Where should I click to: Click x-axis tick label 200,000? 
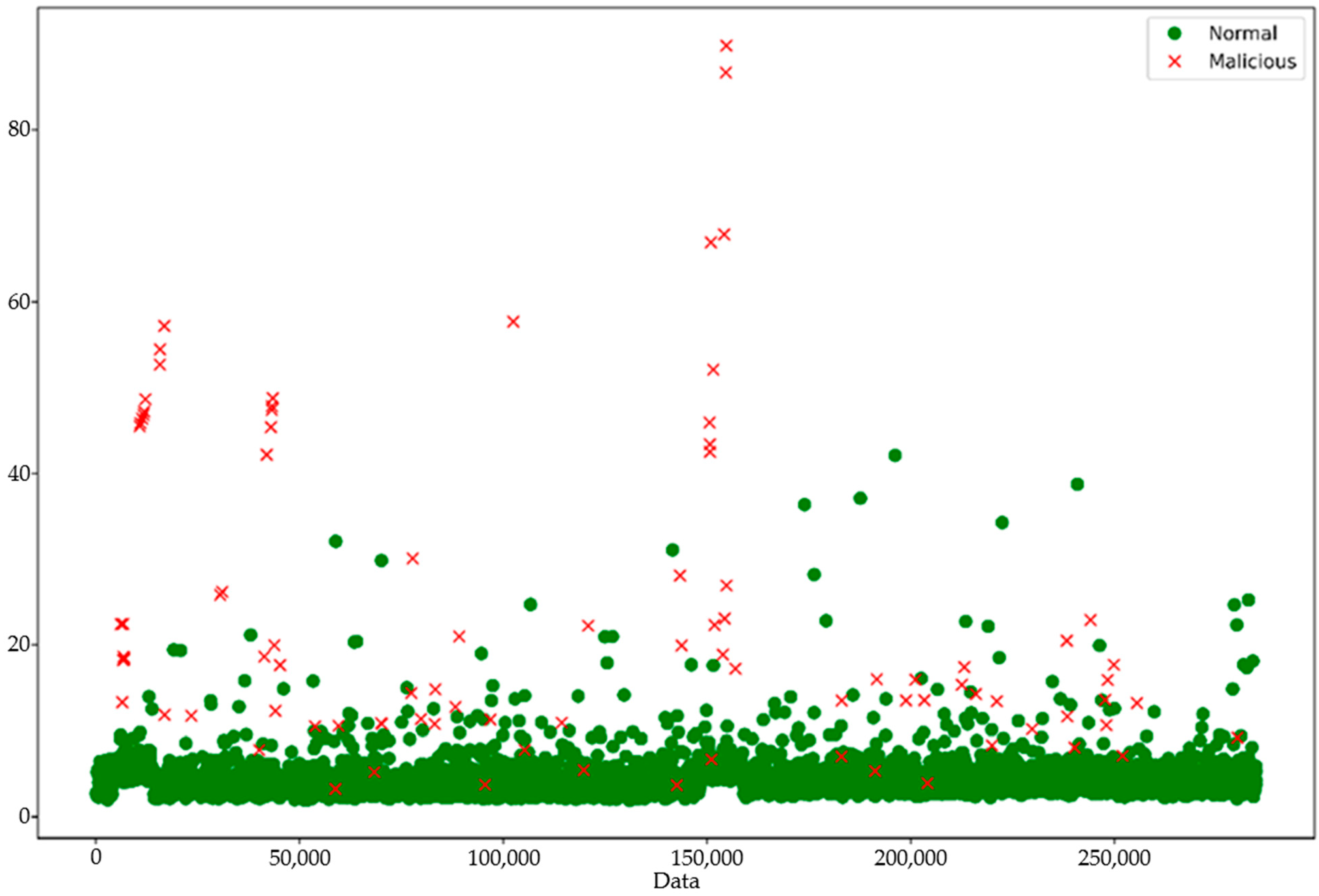[910, 858]
